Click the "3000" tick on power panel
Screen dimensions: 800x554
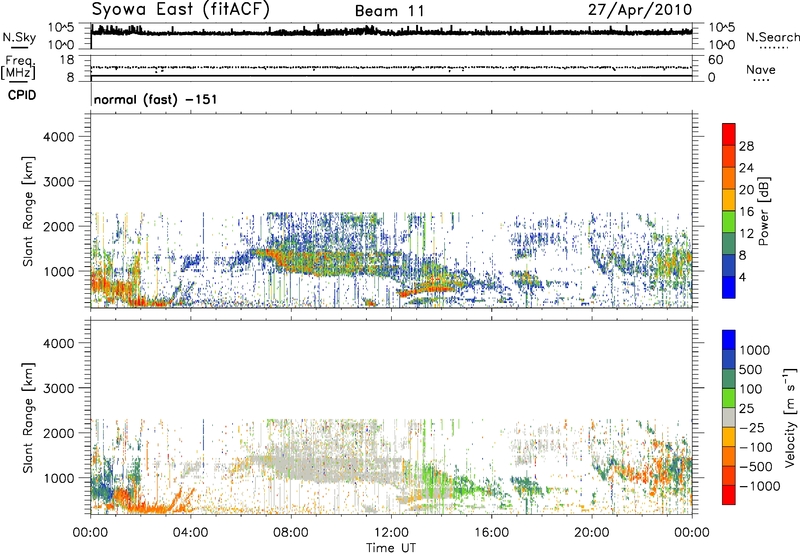[x=59, y=182]
